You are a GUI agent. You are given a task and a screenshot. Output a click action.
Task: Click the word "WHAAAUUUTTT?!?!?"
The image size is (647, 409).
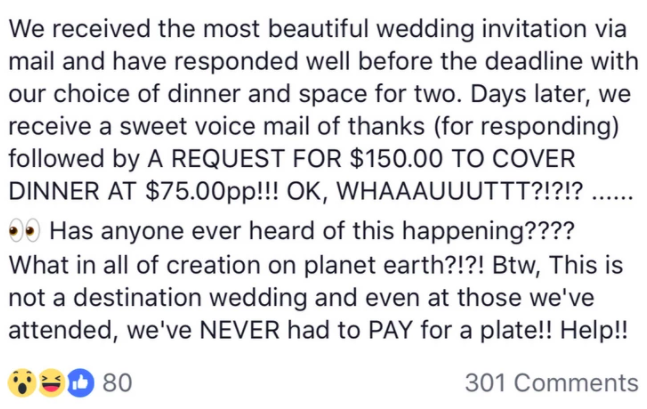point(460,191)
